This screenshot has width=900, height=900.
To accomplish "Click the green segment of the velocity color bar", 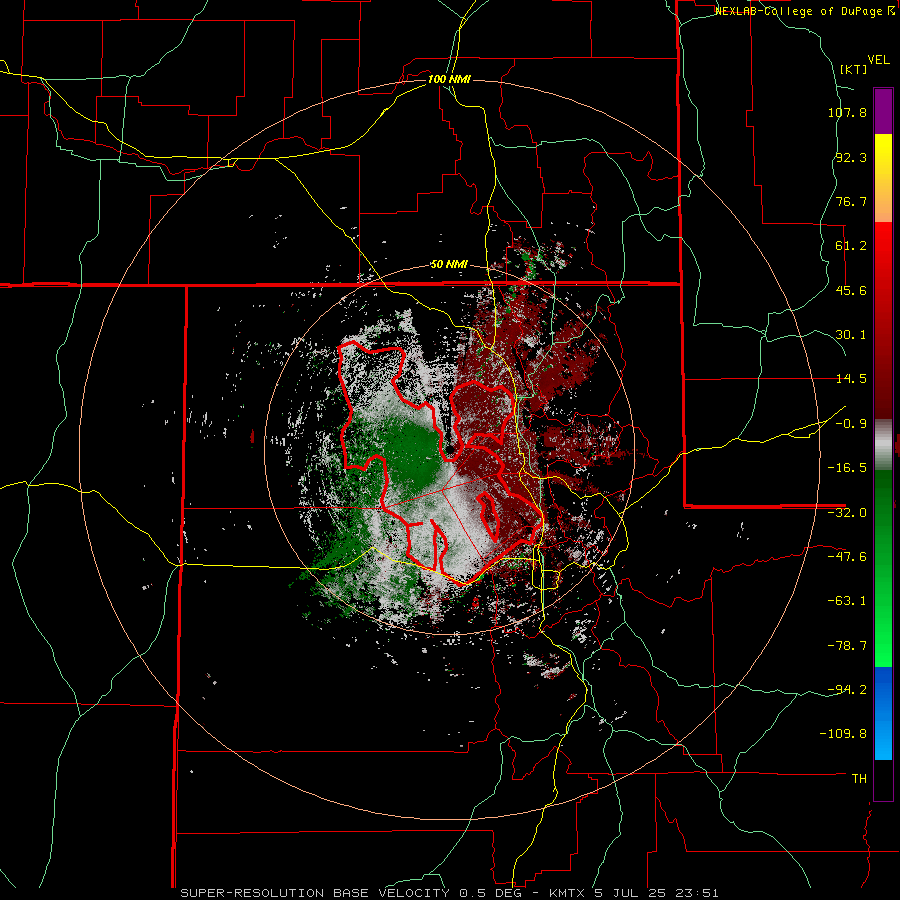I will (x=883, y=568).
